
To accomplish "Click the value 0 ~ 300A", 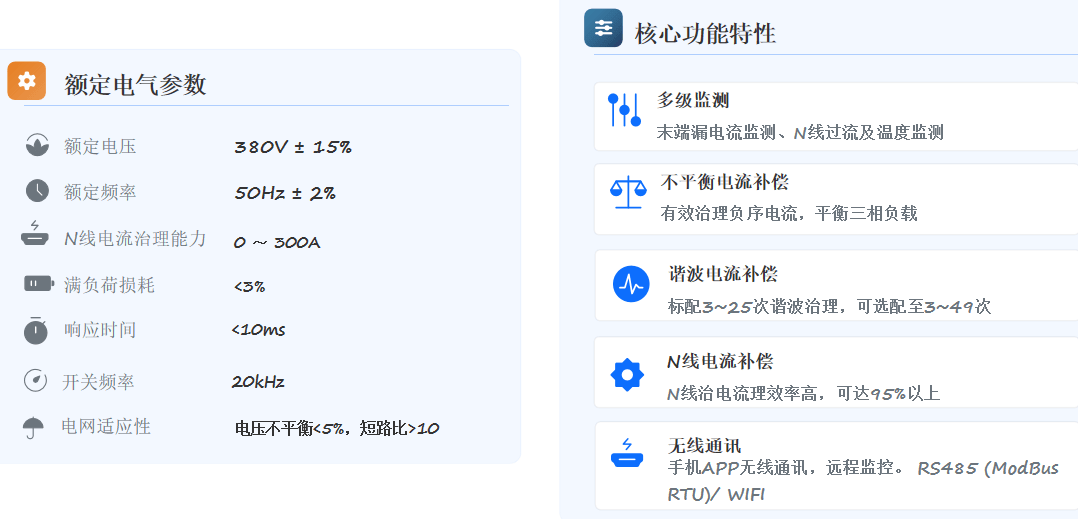I will [276, 243].
